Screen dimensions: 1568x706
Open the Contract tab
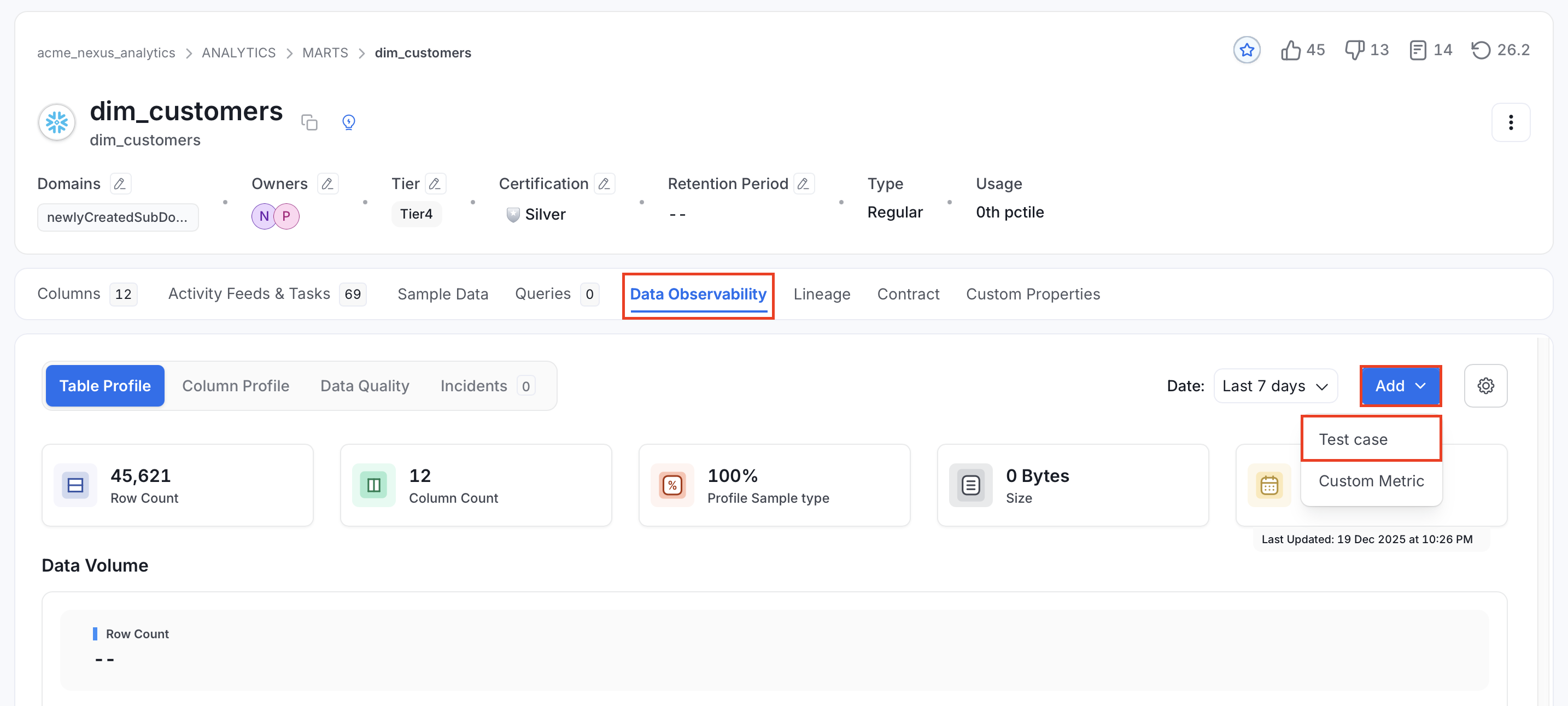point(908,294)
